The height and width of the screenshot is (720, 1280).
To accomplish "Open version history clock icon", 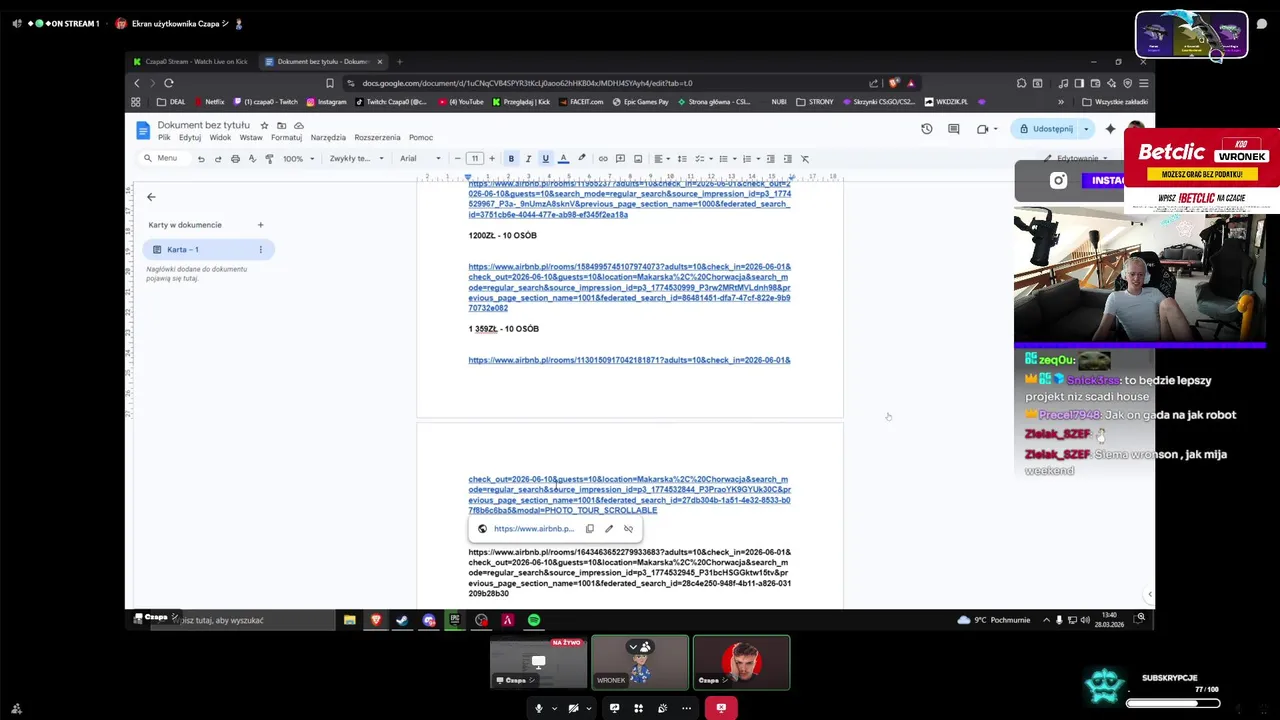I will tap(927, 129).
